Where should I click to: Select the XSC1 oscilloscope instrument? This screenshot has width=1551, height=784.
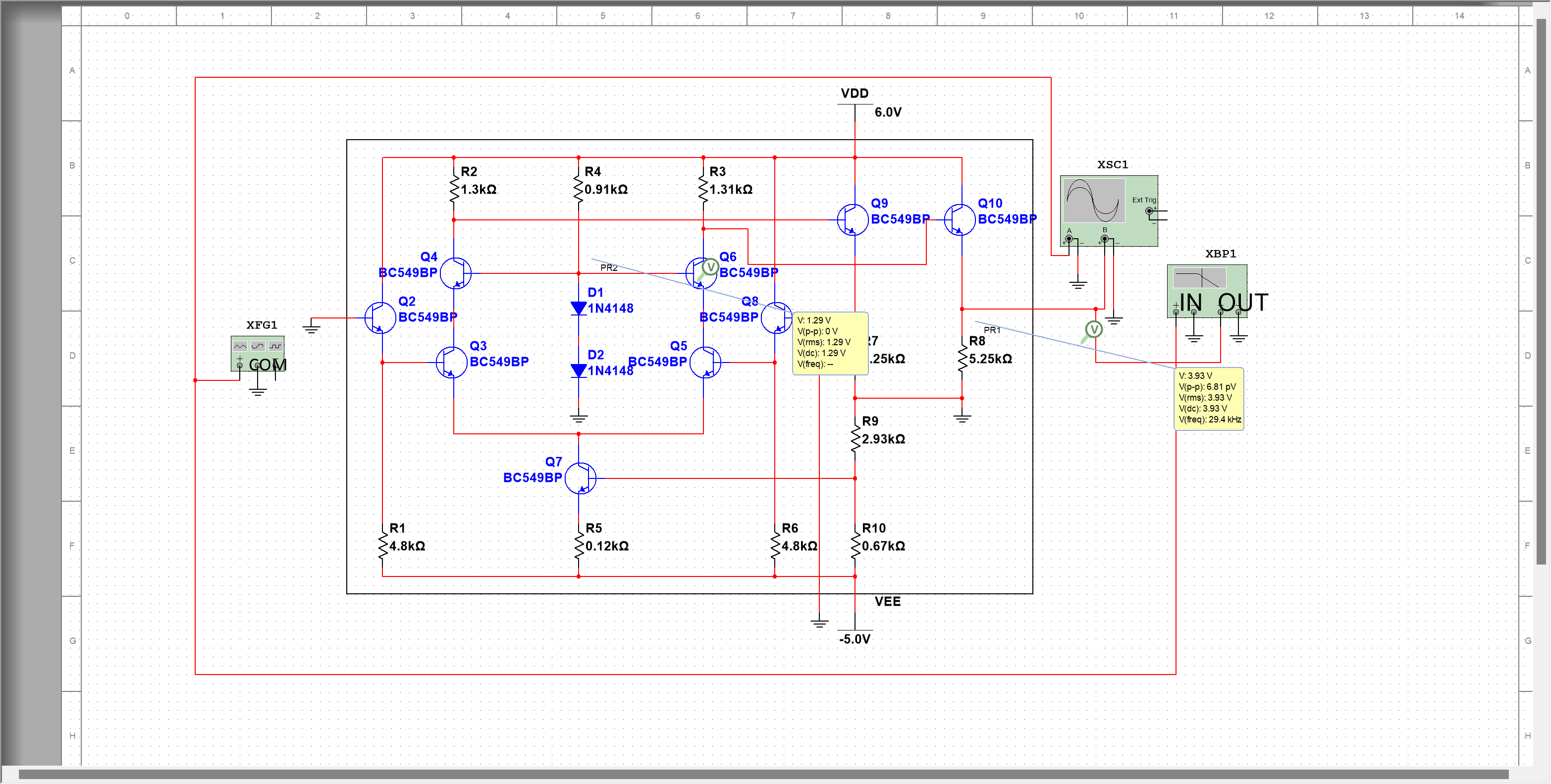[1109, 211]
